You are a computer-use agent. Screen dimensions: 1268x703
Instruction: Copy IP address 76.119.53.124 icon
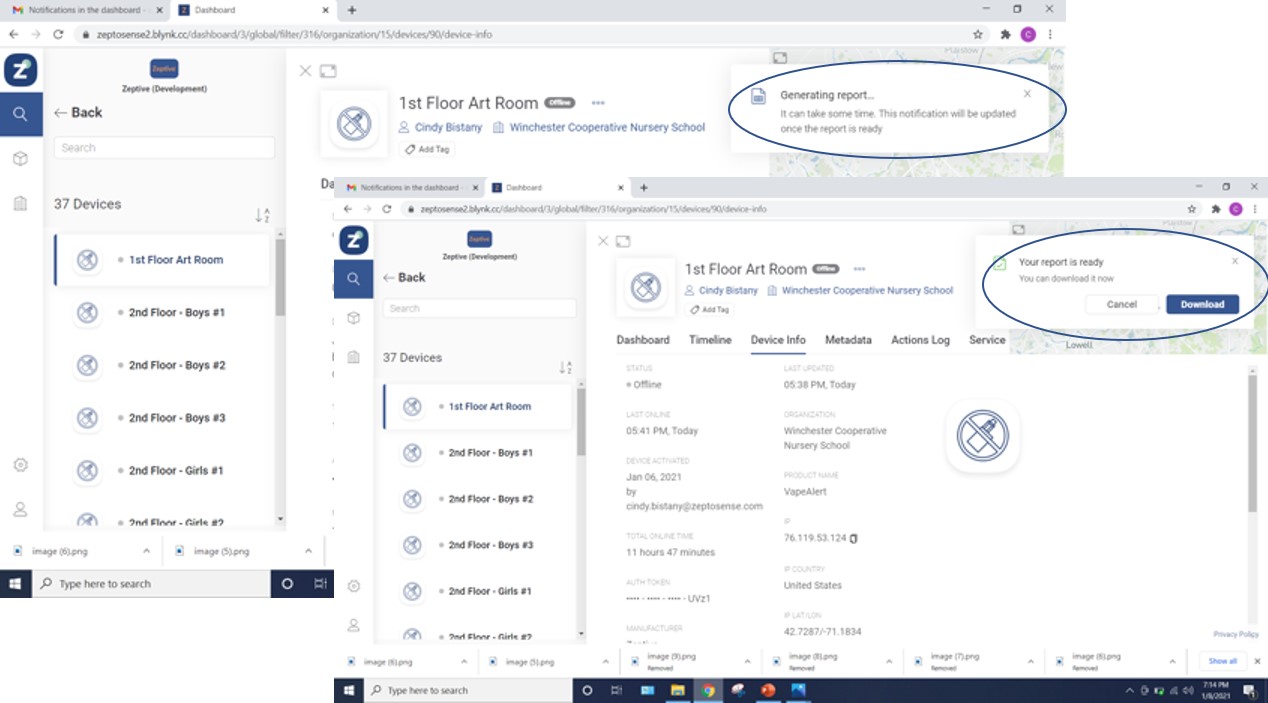[x=853, y=539]
